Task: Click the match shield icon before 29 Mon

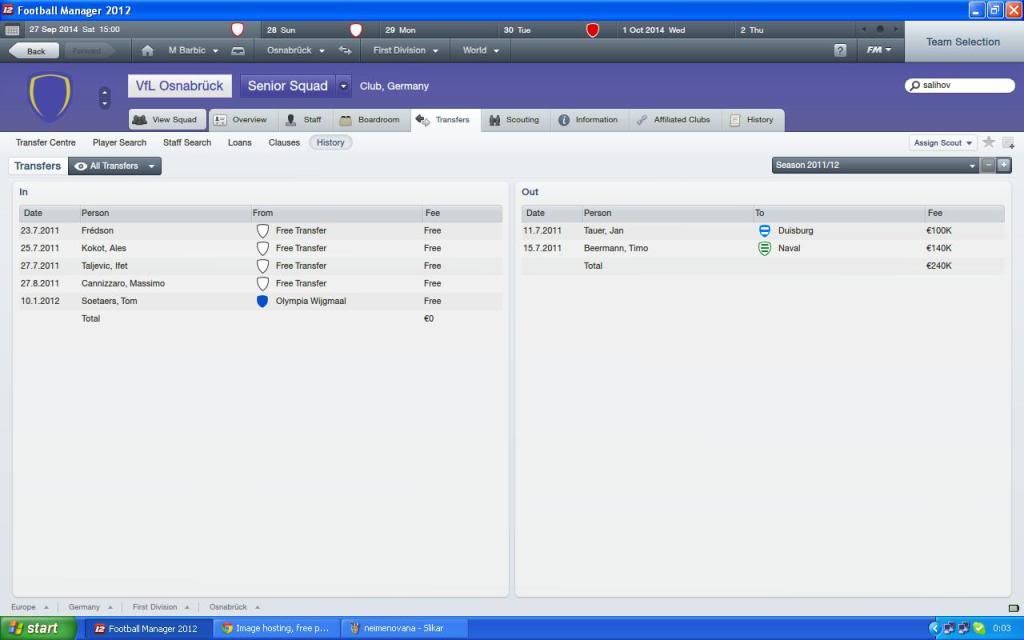Action: (x=356, y=29)
